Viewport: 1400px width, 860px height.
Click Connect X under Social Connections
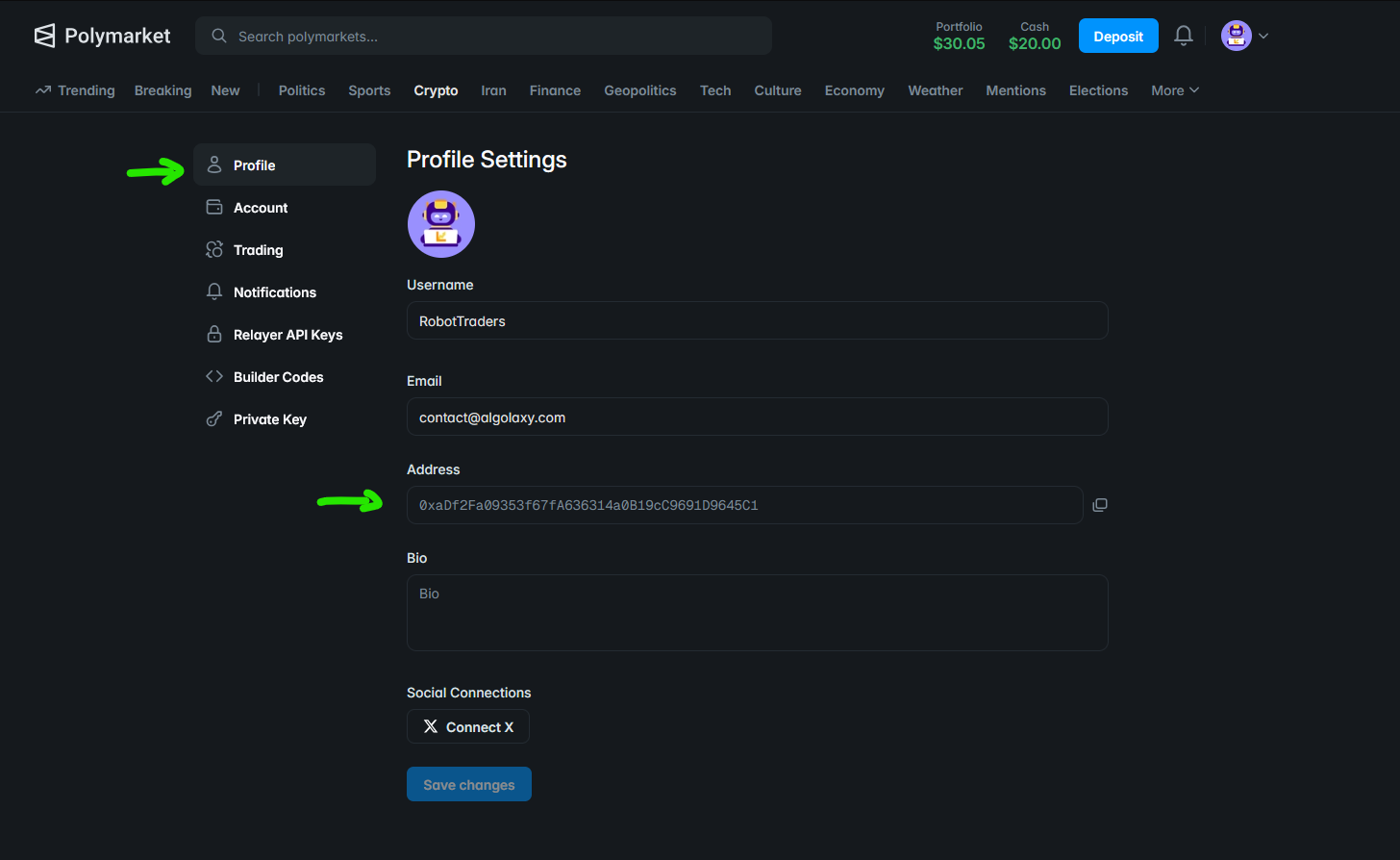pyautogui.click(x=468, y=726)
